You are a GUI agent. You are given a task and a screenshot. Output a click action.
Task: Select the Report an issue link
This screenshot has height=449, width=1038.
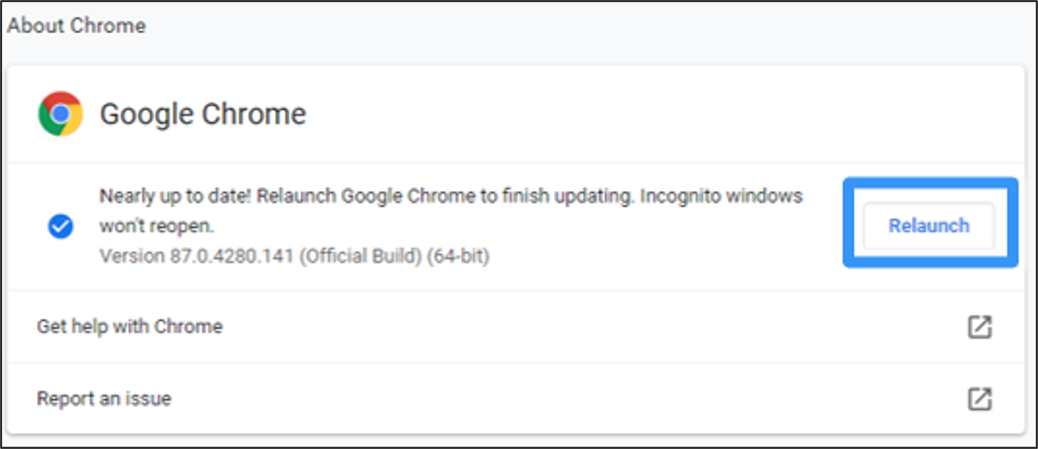104,398
